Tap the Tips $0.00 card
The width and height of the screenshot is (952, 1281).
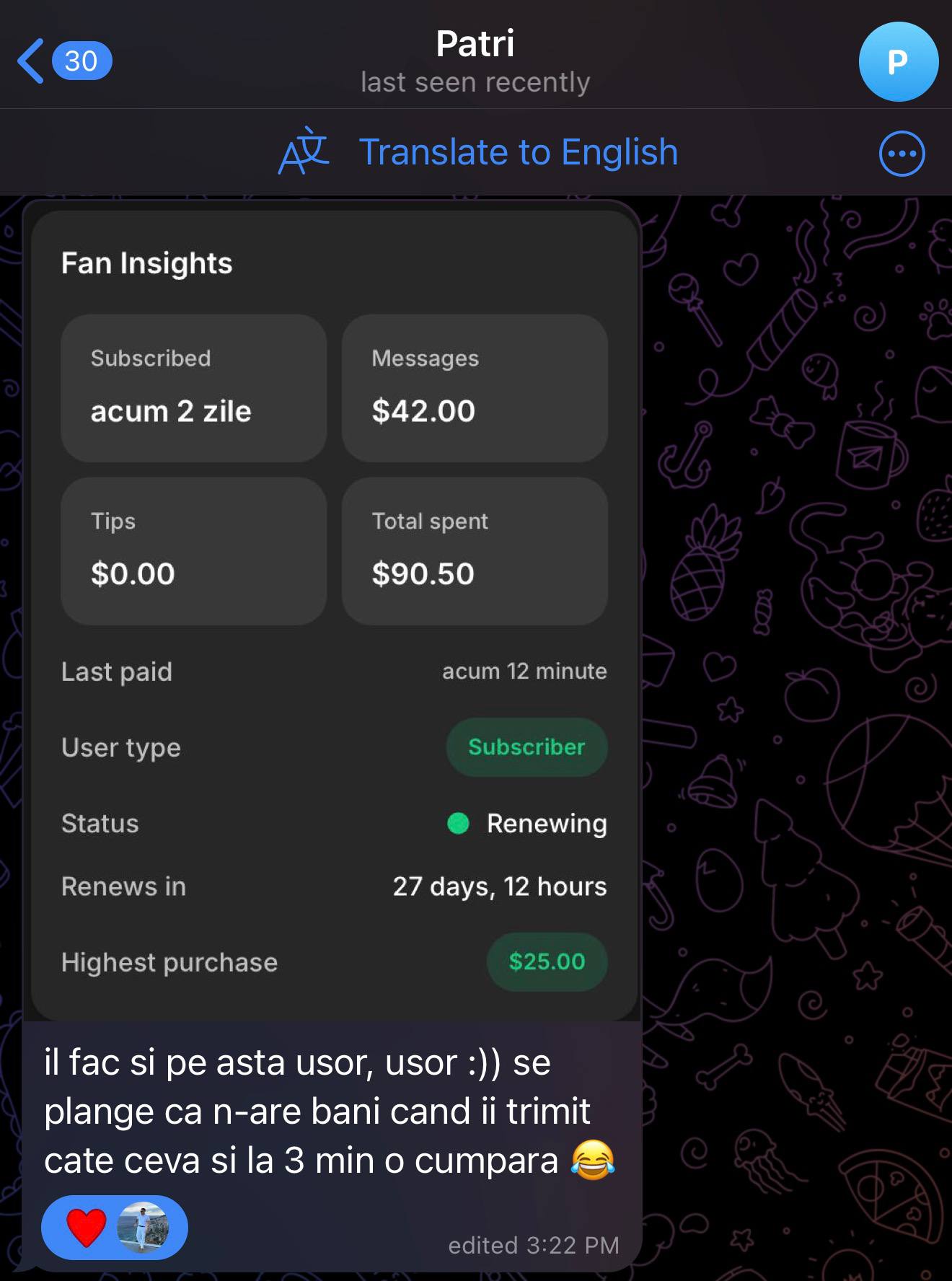(x=193, y=551)
